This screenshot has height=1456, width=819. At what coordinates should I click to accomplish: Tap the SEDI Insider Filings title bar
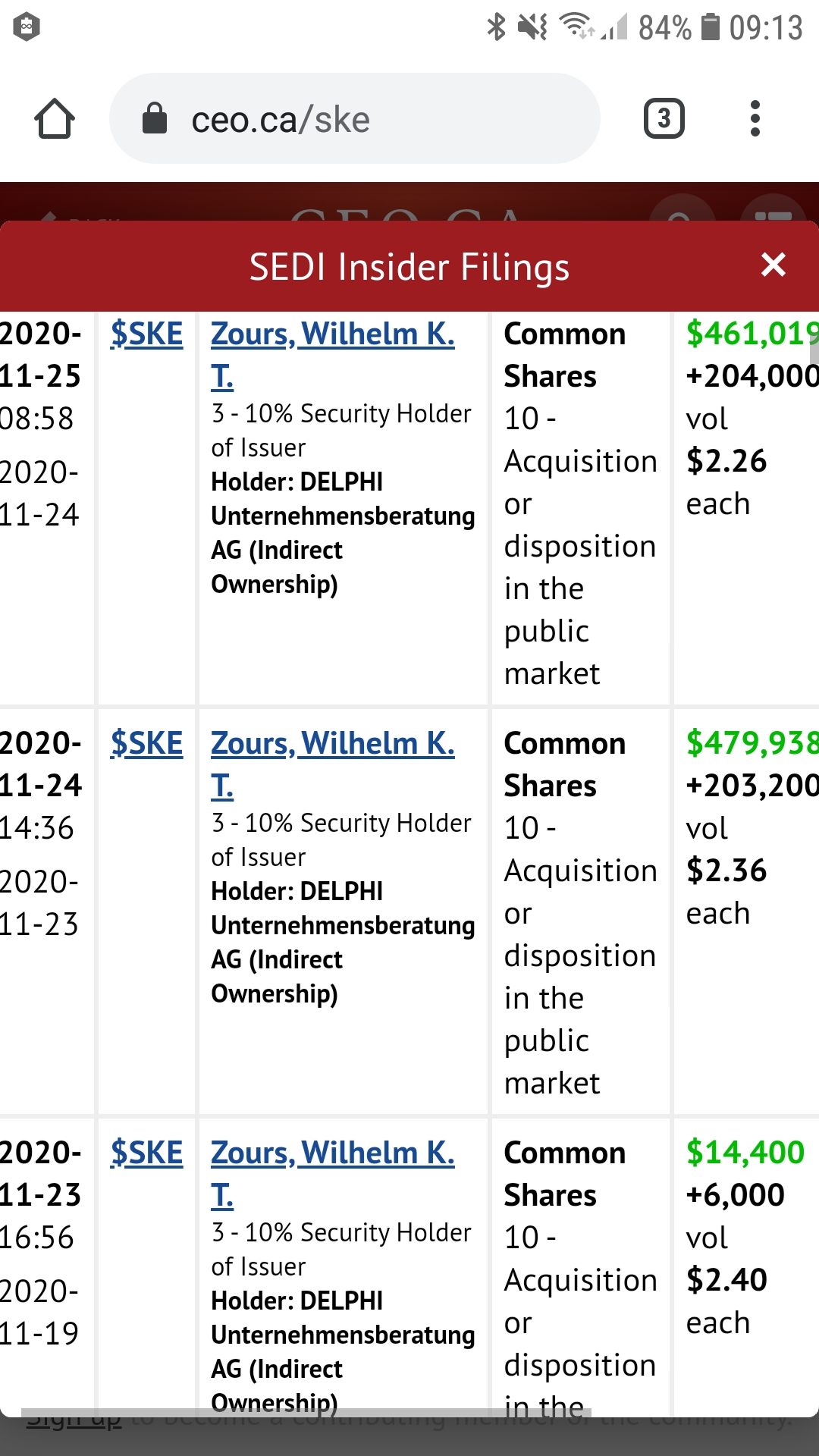(x=409, y=267)
